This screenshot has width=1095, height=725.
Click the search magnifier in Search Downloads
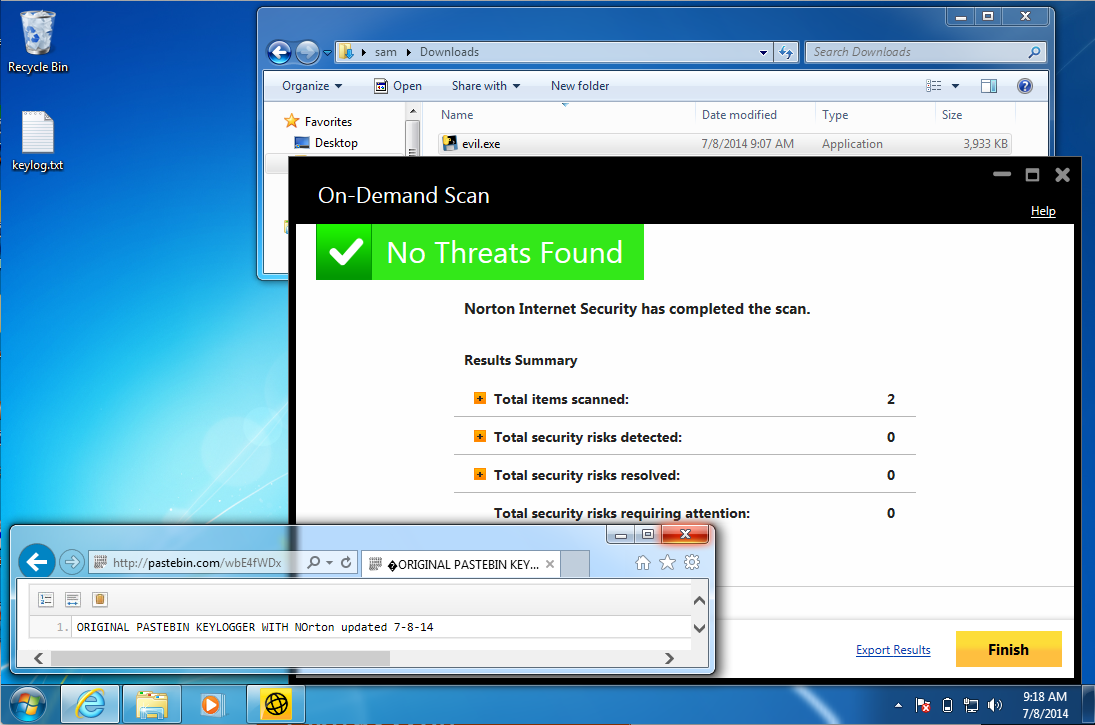(x=1034, y=52)
